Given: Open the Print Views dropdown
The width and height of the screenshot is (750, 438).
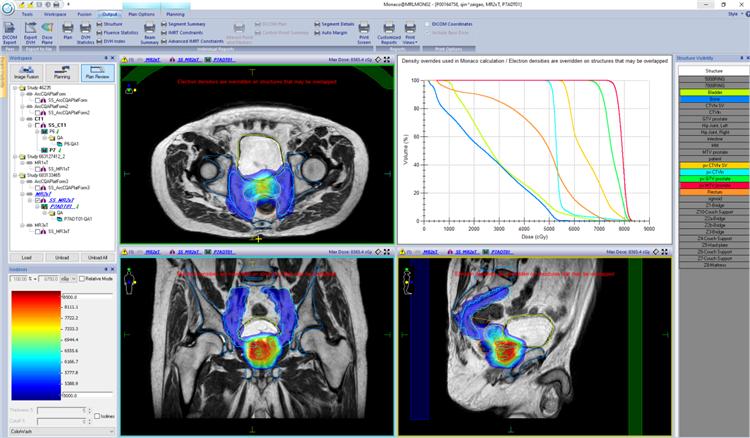Looking at the screenshot, I should [410, 33].
